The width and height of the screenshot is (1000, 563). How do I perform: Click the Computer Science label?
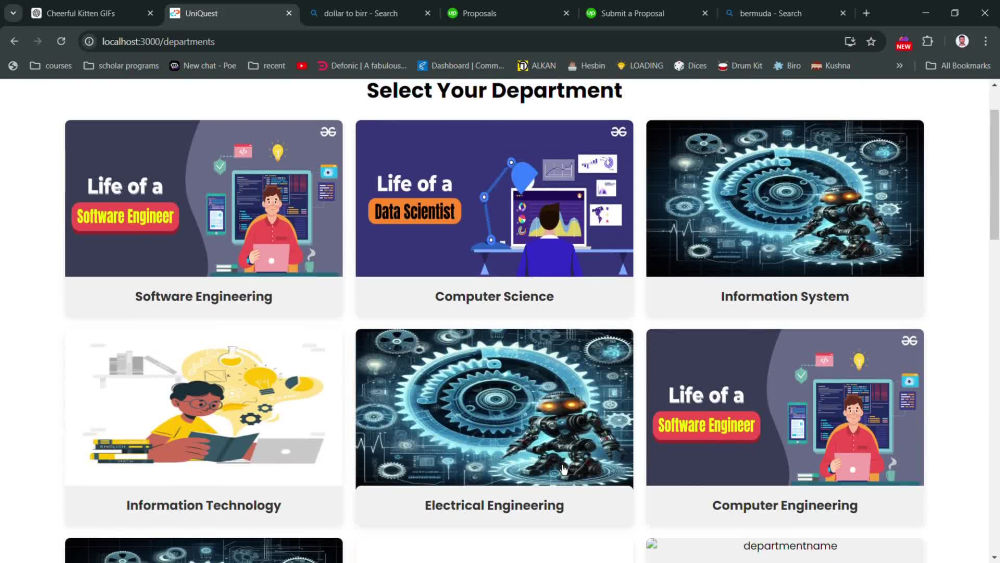[x=494, y=296]
